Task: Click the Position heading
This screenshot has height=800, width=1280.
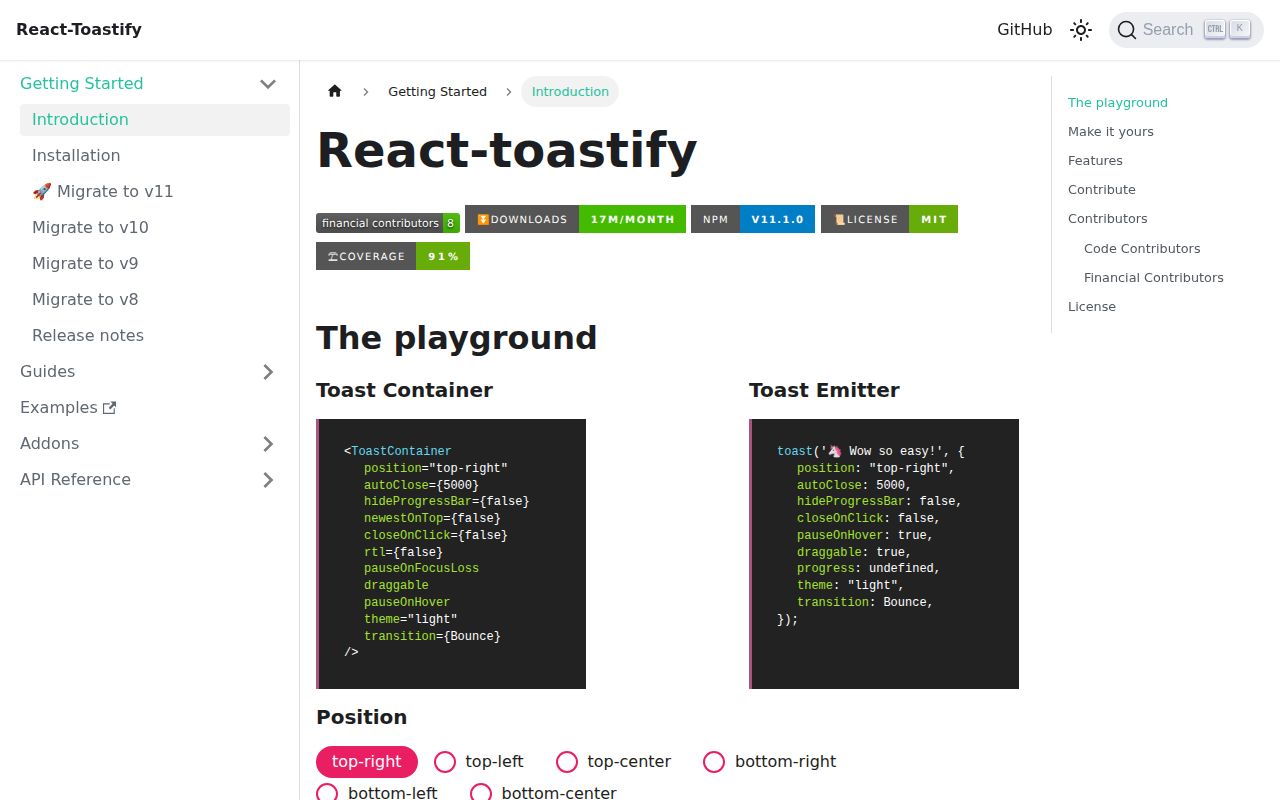Action: click(x=361, y=718)
